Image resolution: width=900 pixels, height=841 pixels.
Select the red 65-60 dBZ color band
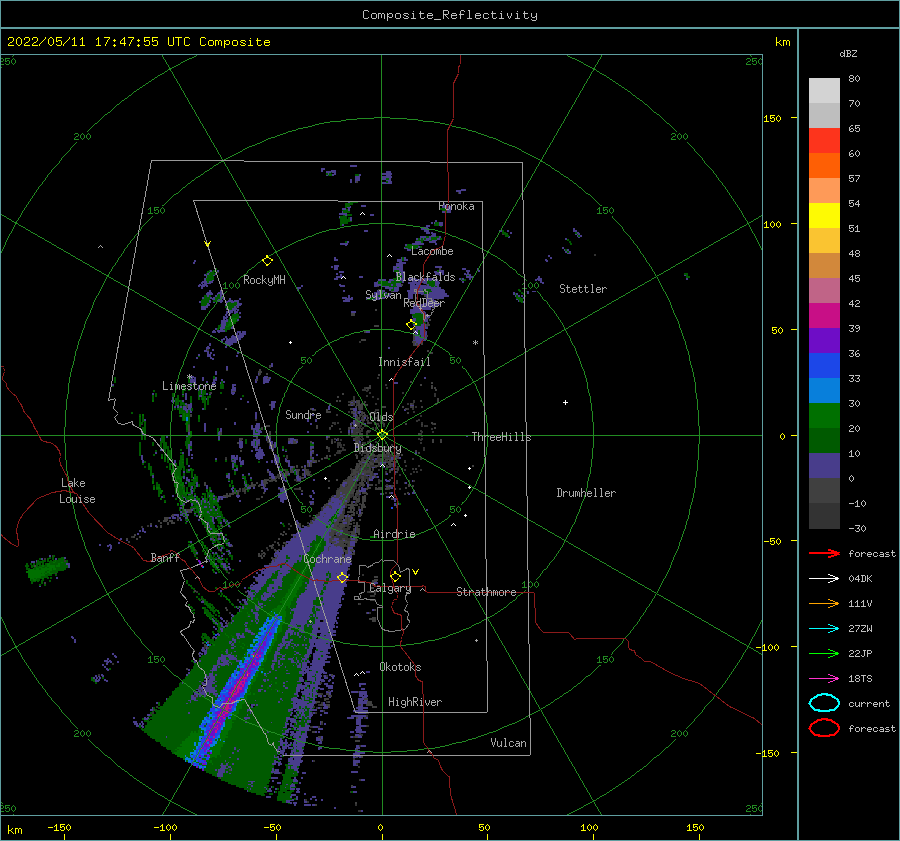(824, 141)
